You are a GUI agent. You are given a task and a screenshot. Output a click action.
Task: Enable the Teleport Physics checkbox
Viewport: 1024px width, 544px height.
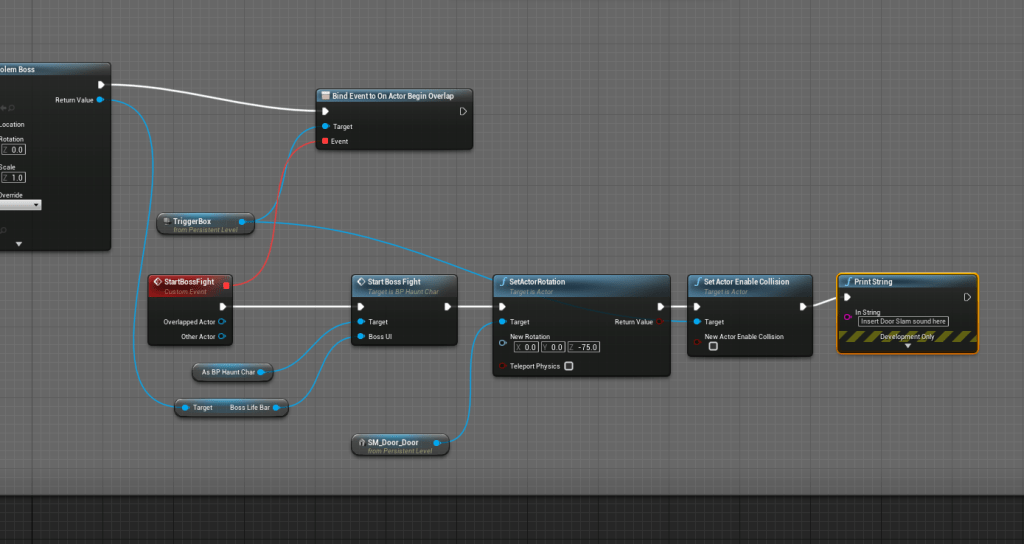click(569, 366)
